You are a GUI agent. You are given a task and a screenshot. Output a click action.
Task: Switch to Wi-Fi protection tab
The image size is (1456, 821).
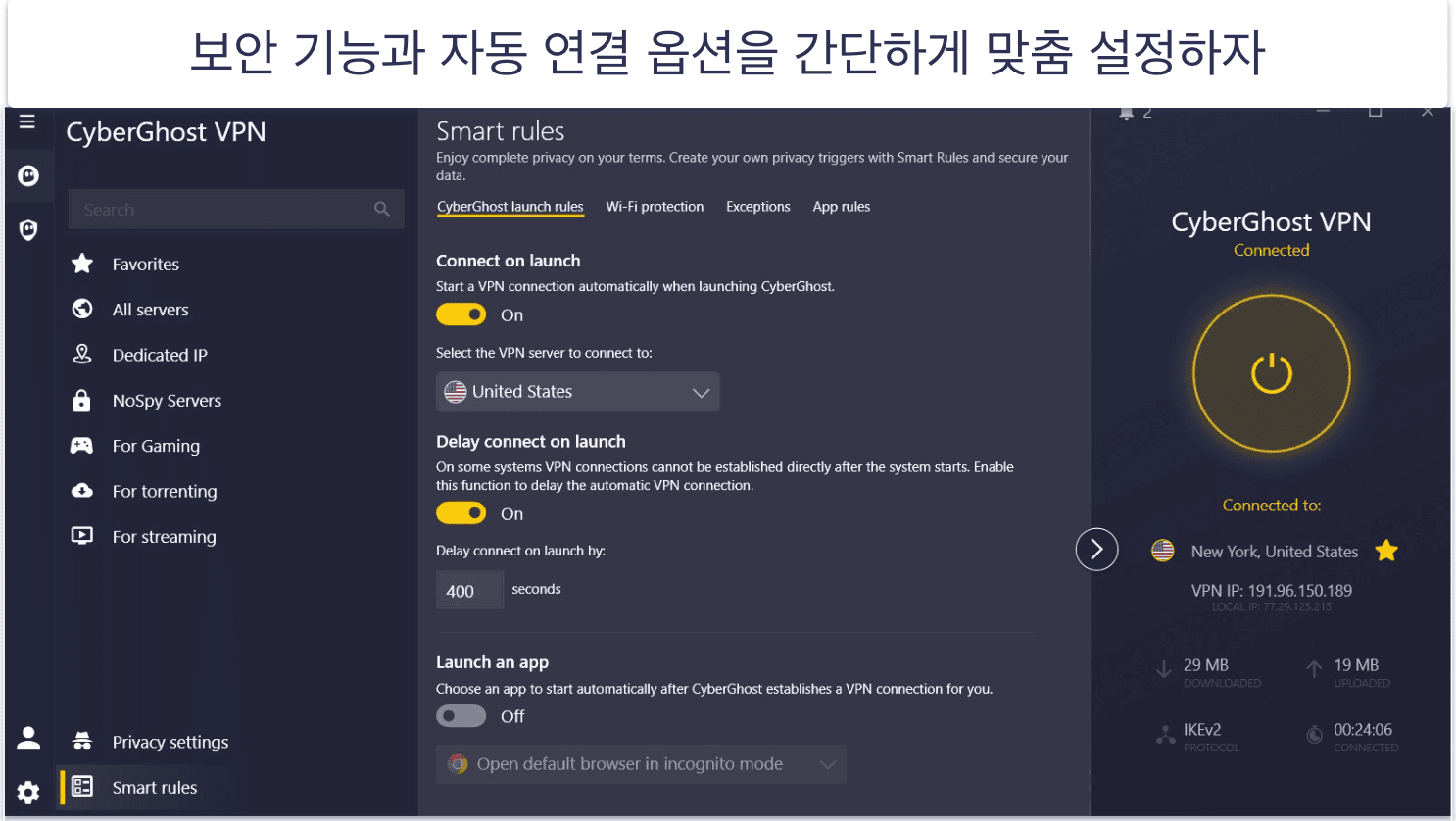click(655, 207)
